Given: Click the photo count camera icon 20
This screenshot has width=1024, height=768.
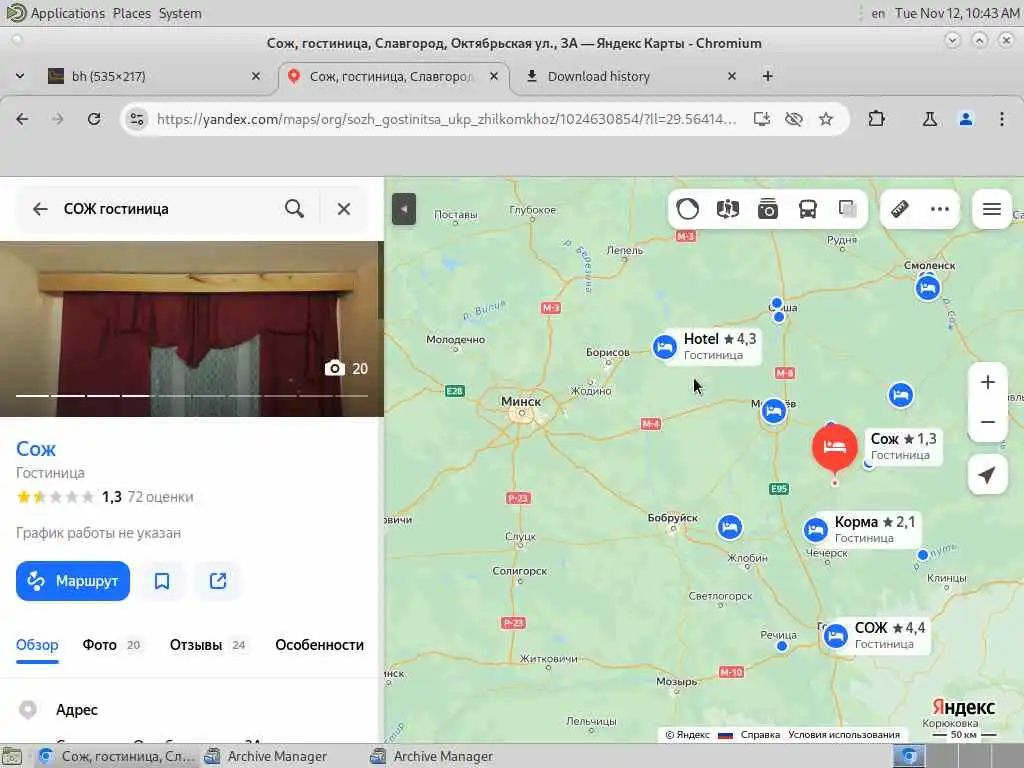Looking at the screenshot, I should point(346,368).
